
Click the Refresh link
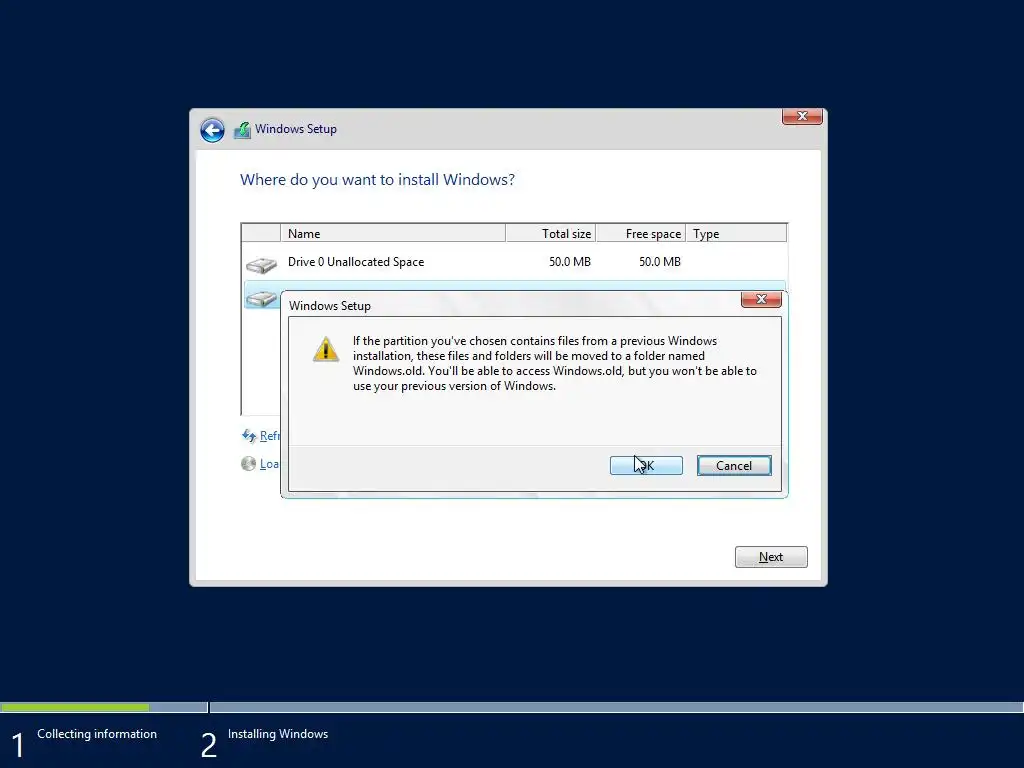pos(269,436)
